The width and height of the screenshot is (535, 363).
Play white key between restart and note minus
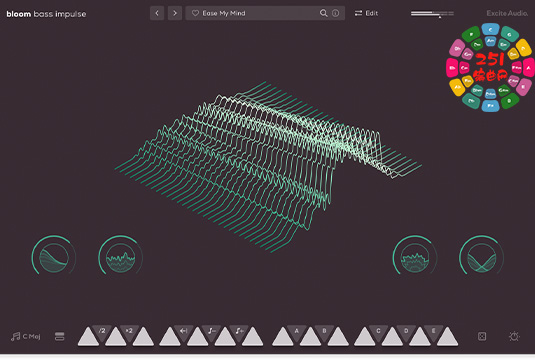click(x=198, y=339)
